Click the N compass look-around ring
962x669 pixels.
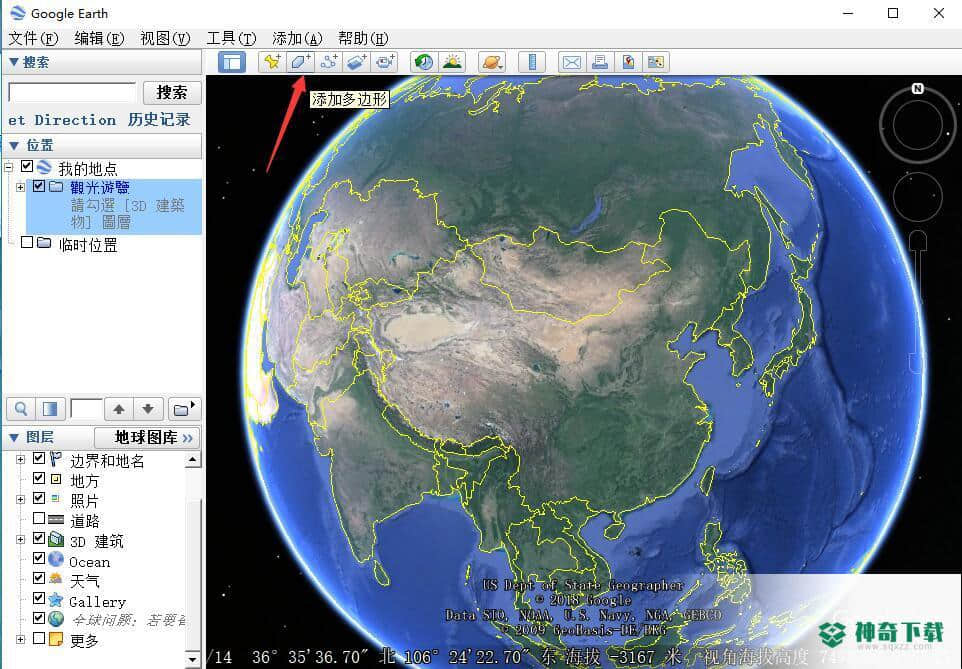click(918, 124)
